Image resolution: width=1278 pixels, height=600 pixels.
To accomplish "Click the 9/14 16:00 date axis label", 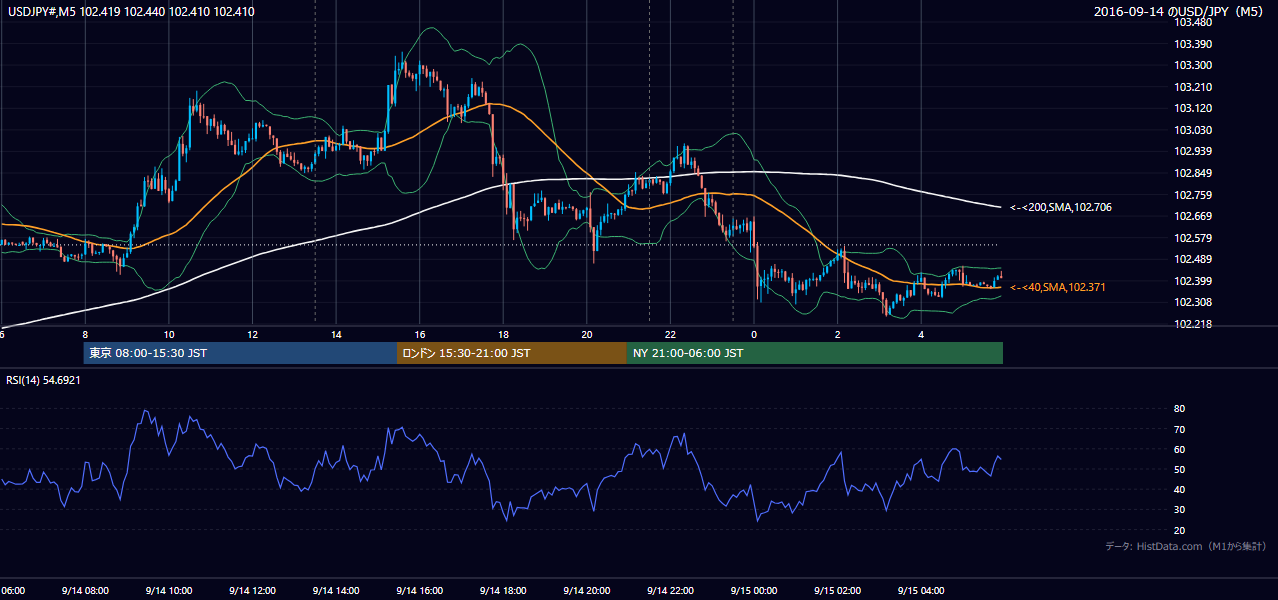I will (x=420, y=590).
